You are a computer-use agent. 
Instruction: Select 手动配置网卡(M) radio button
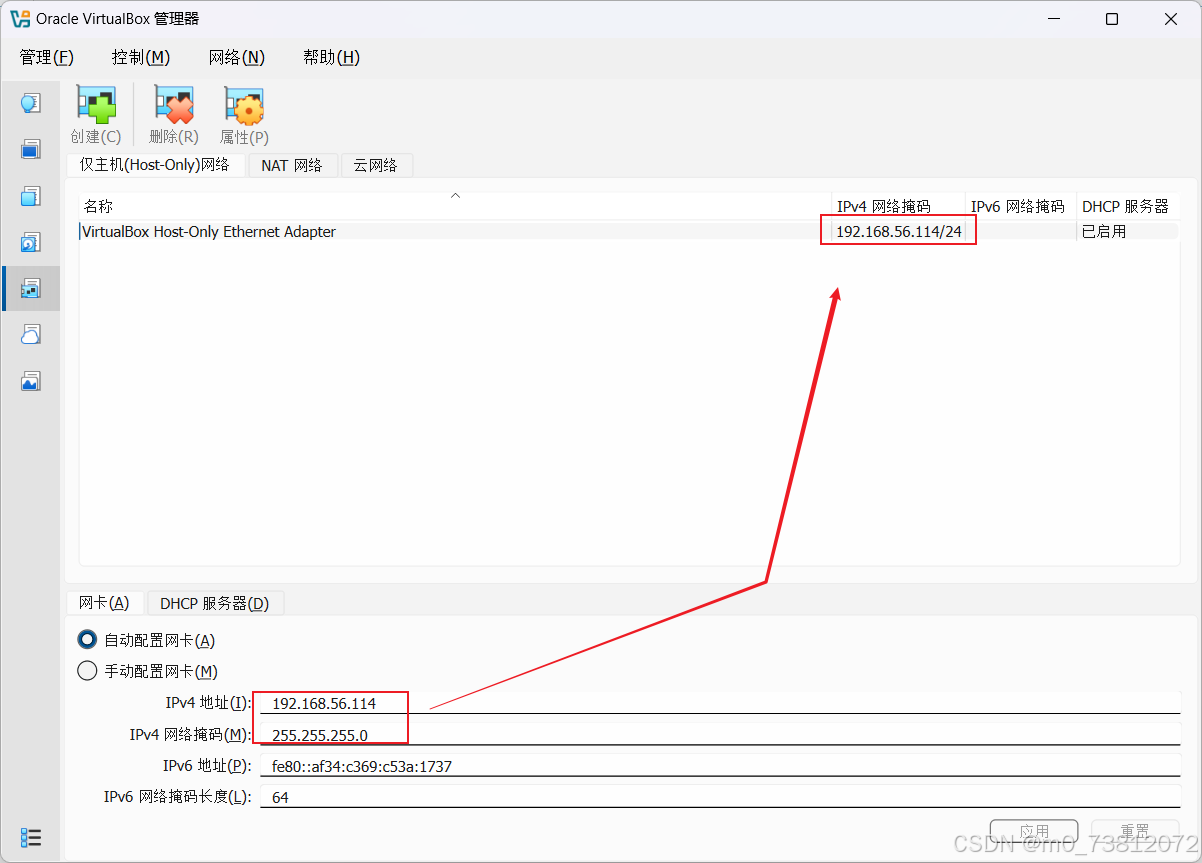(x=87, y=671)
